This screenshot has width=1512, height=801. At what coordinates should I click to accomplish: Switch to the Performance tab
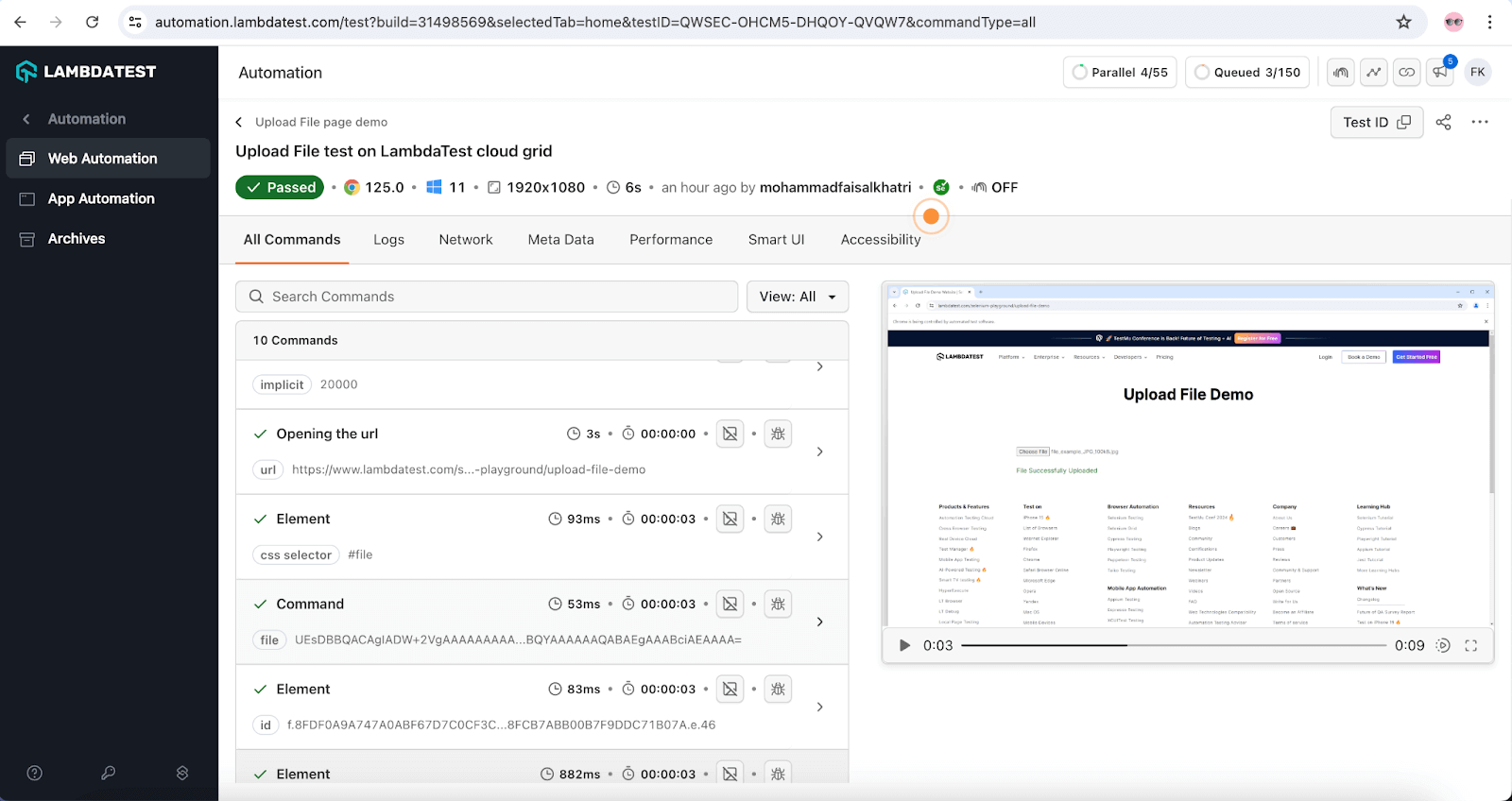671,240
